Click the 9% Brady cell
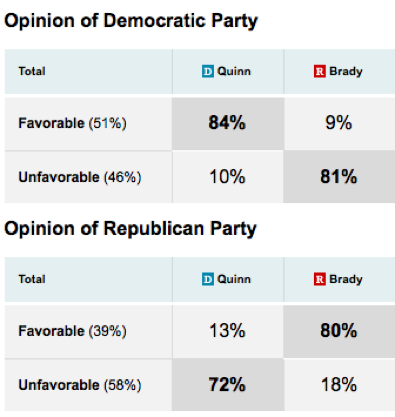 339,124
